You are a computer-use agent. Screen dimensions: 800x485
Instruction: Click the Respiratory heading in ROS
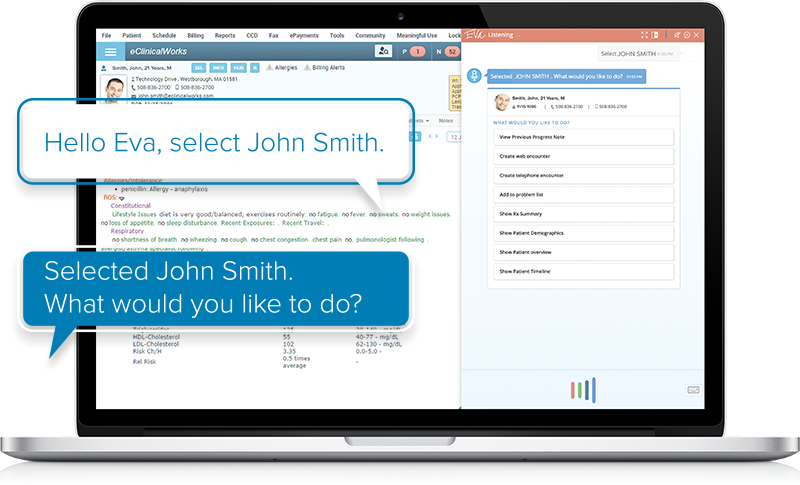[127, 231]
